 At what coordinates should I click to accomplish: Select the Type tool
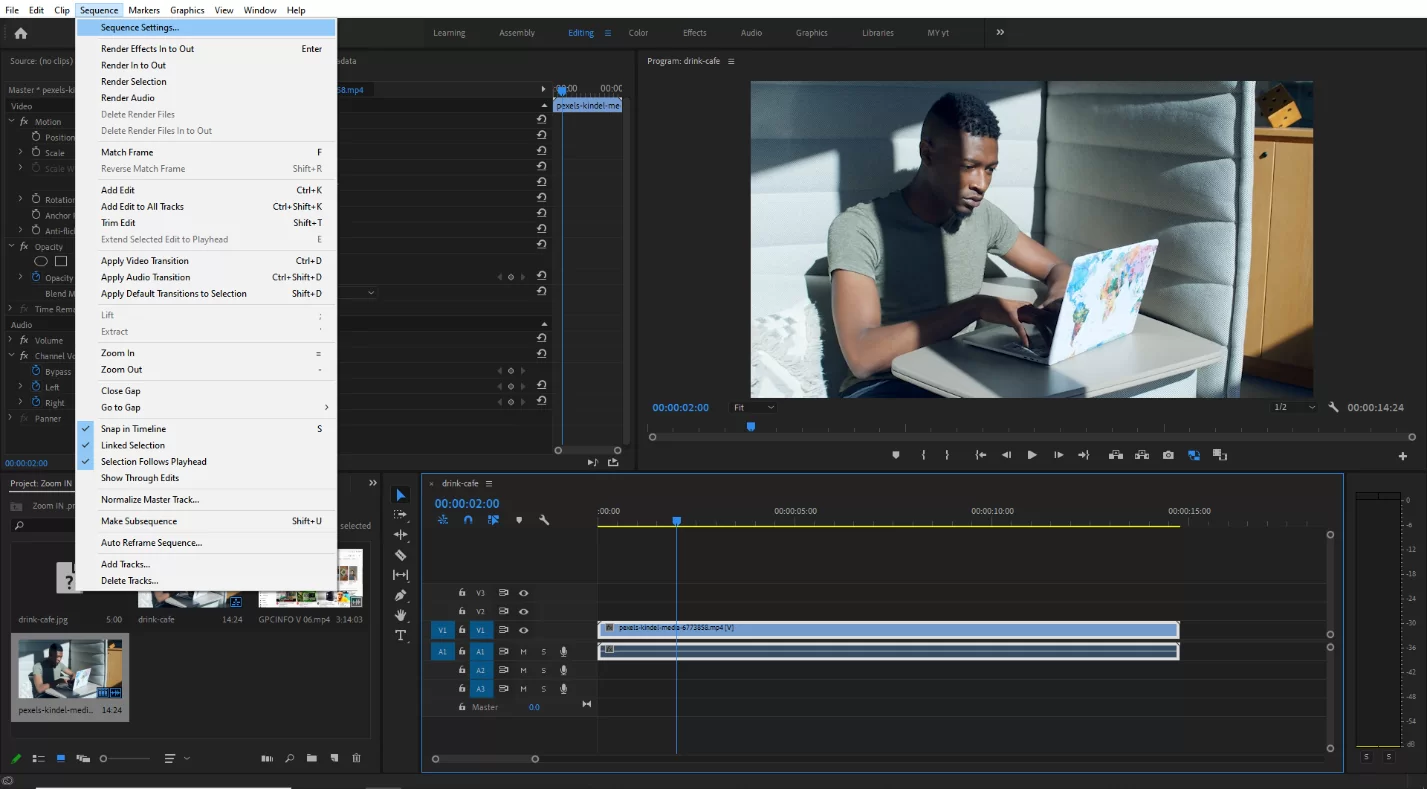point(400,635)
